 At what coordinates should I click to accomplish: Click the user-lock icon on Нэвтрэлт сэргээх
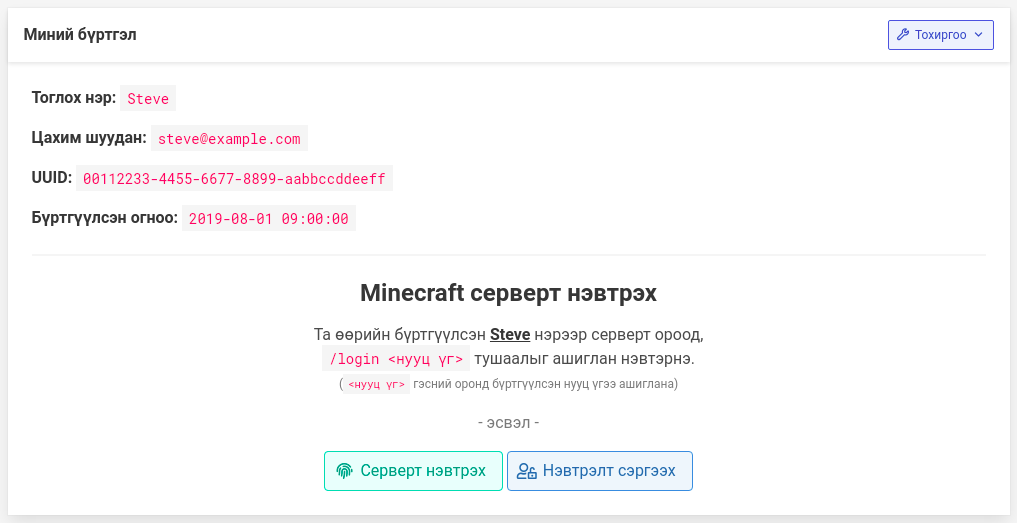coord(527,471)
